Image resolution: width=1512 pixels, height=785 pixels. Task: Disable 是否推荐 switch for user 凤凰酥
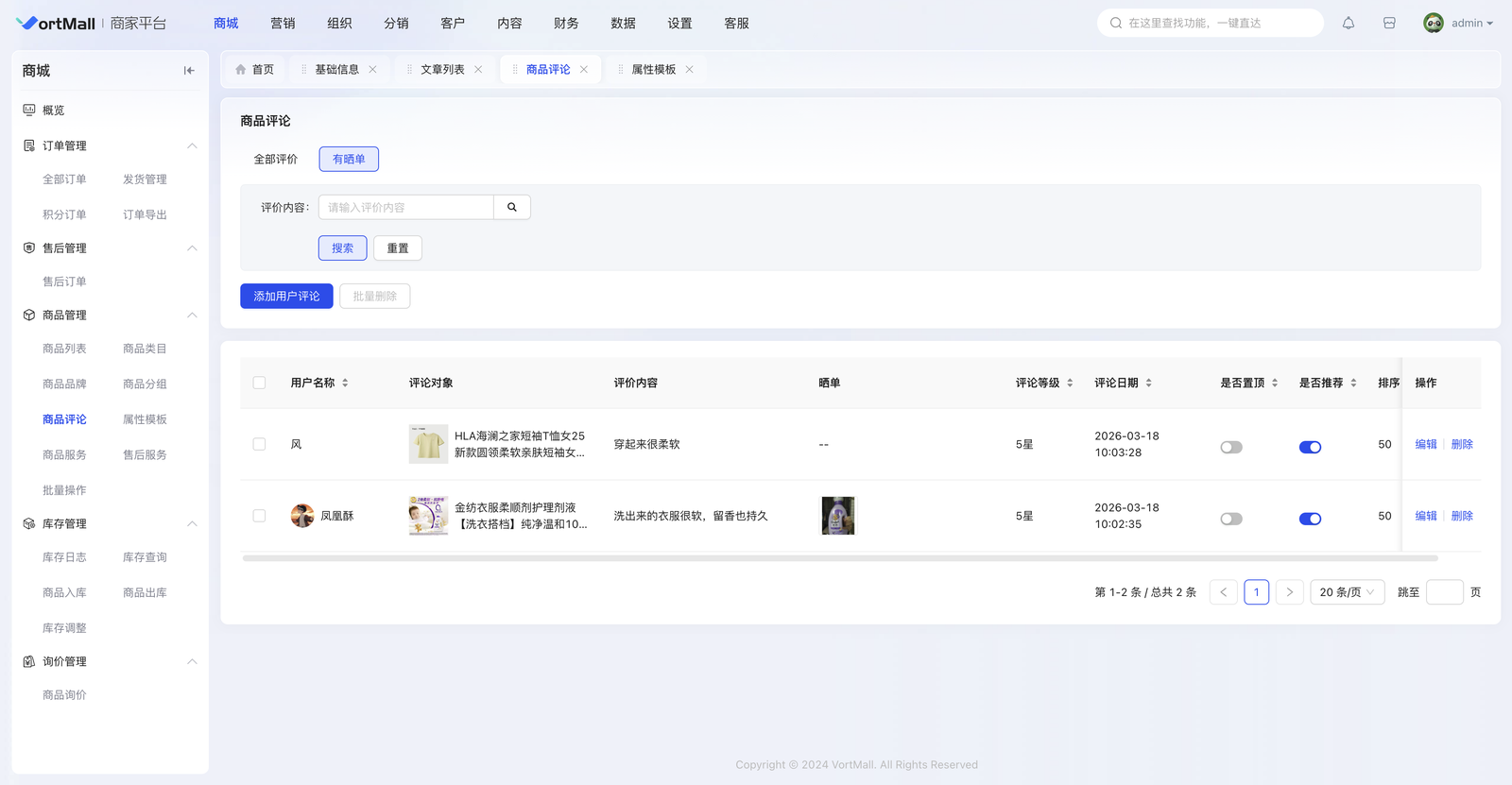(1310, 519)
